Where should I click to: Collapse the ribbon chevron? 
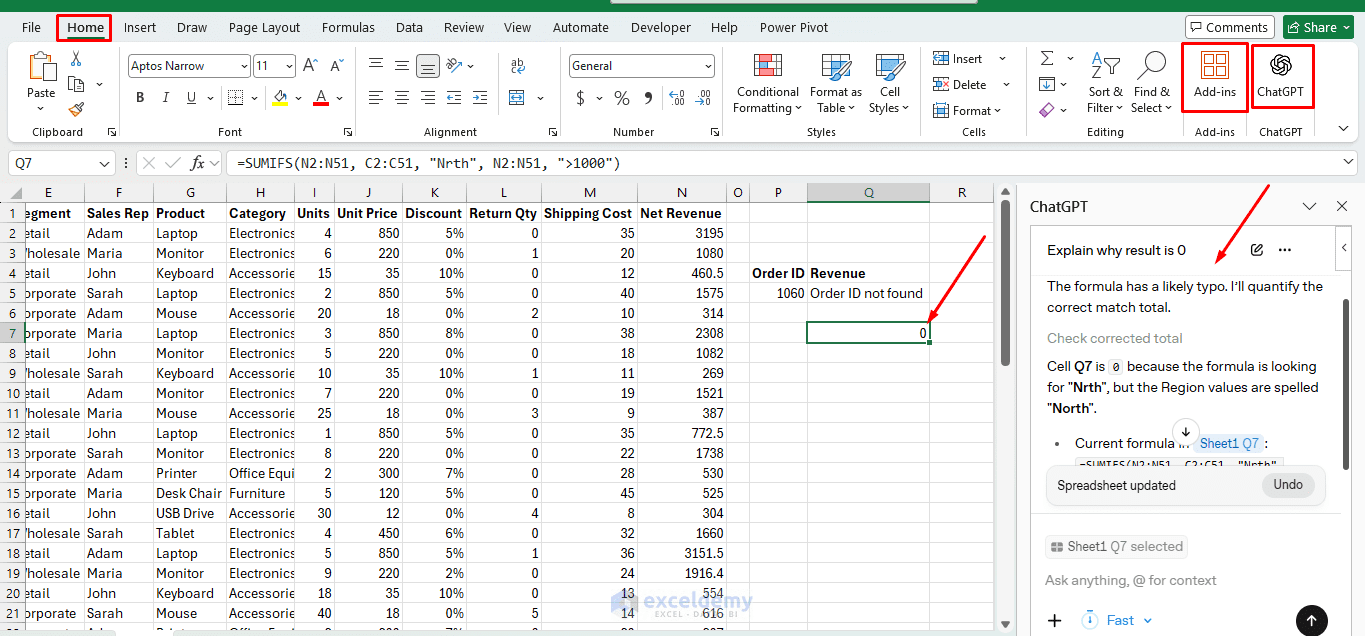(x=1343, y=129)
